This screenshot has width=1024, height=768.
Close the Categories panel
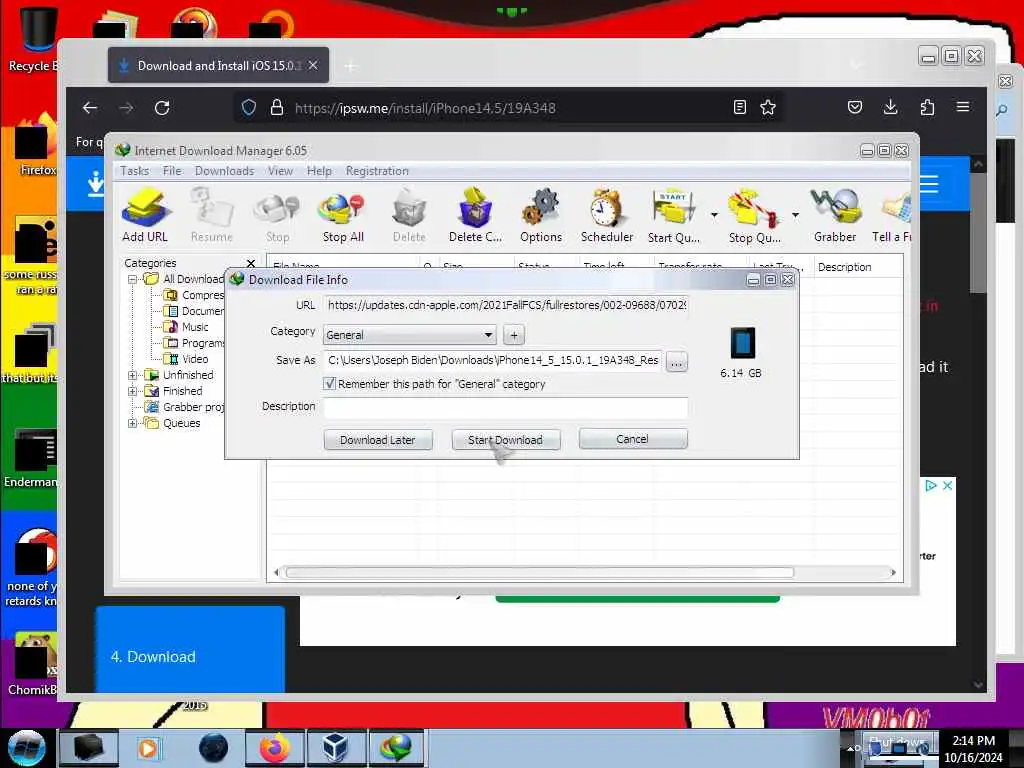(251, 263)
